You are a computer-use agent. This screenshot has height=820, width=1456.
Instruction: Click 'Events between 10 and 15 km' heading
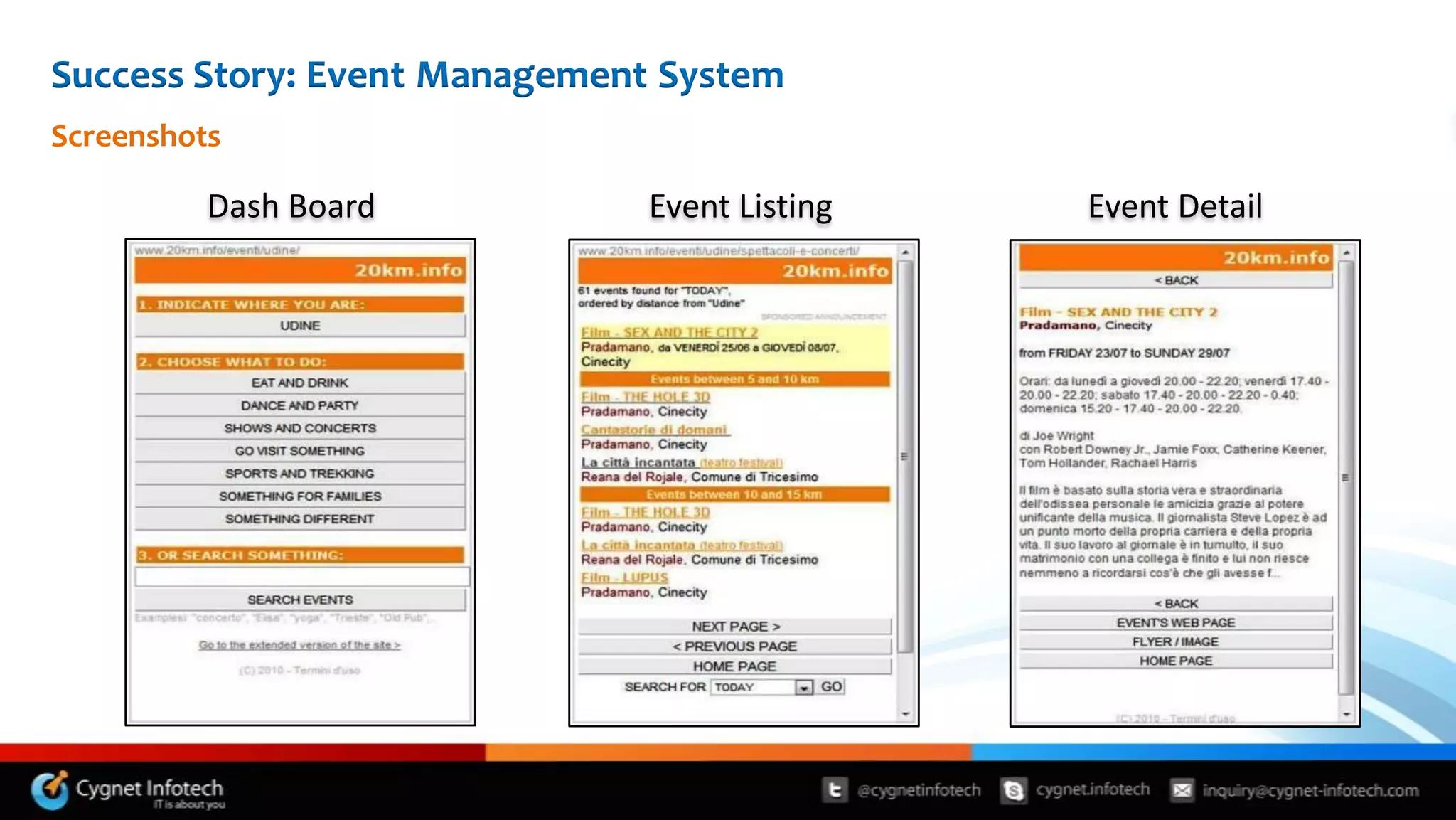pos(734,494)
